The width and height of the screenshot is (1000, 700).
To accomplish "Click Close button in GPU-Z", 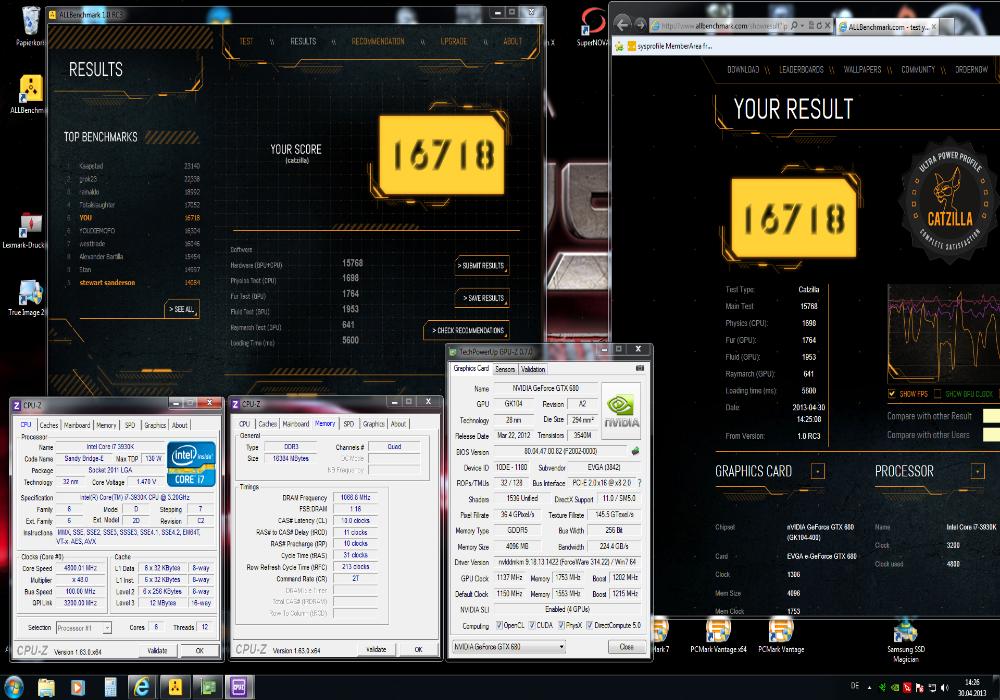I will coord(626,646).
